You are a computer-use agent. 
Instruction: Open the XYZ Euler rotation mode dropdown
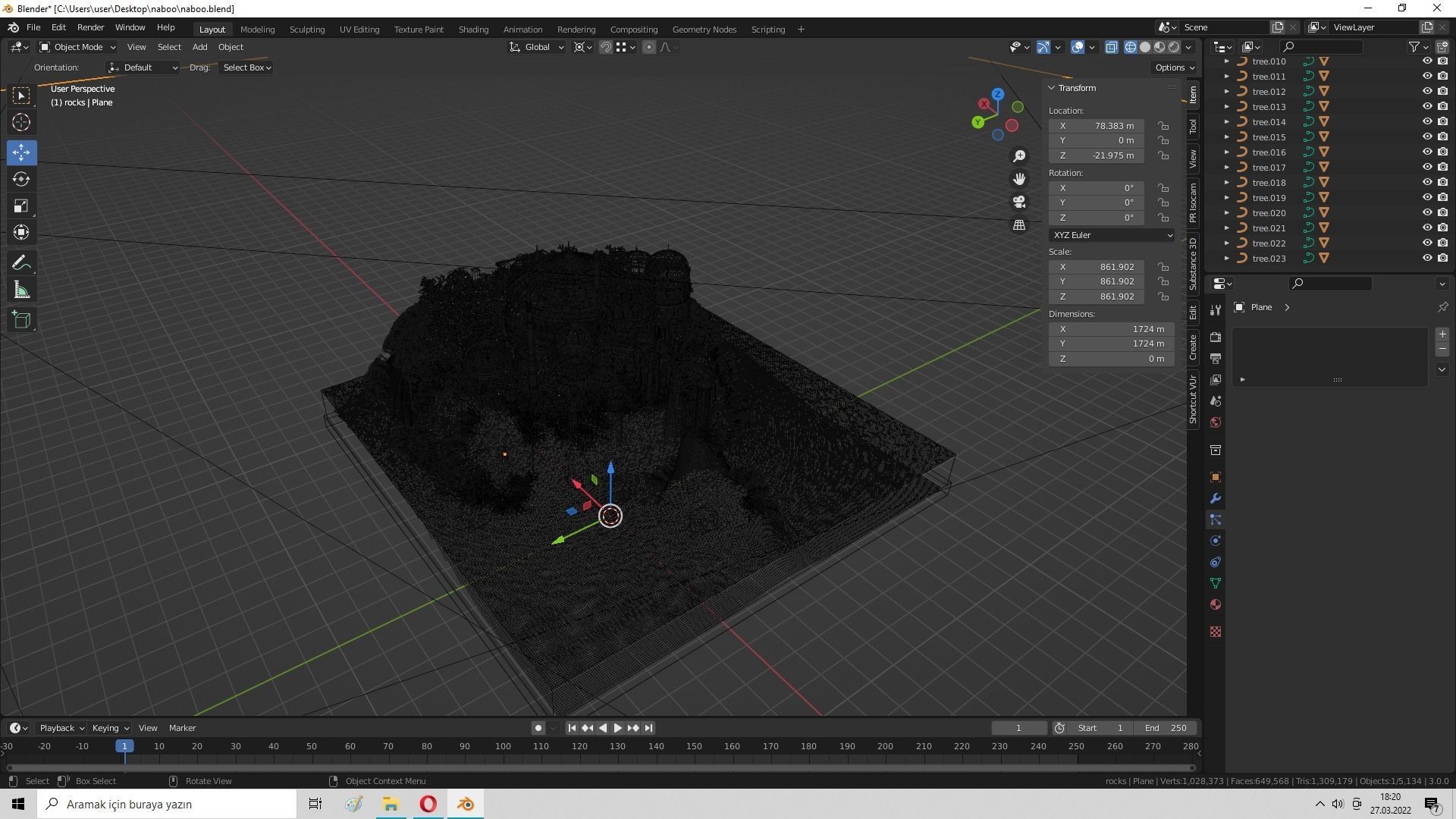point(1111,235)
